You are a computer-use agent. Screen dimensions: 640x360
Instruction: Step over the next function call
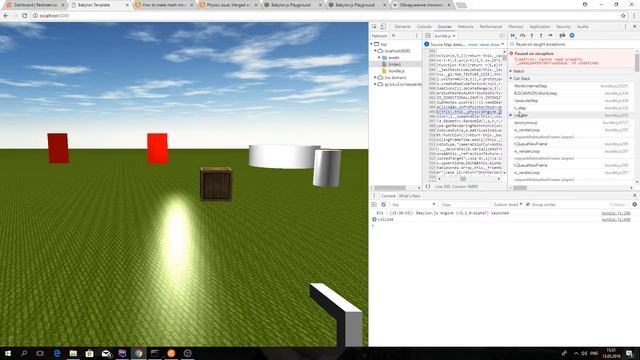tap(522, 36)
